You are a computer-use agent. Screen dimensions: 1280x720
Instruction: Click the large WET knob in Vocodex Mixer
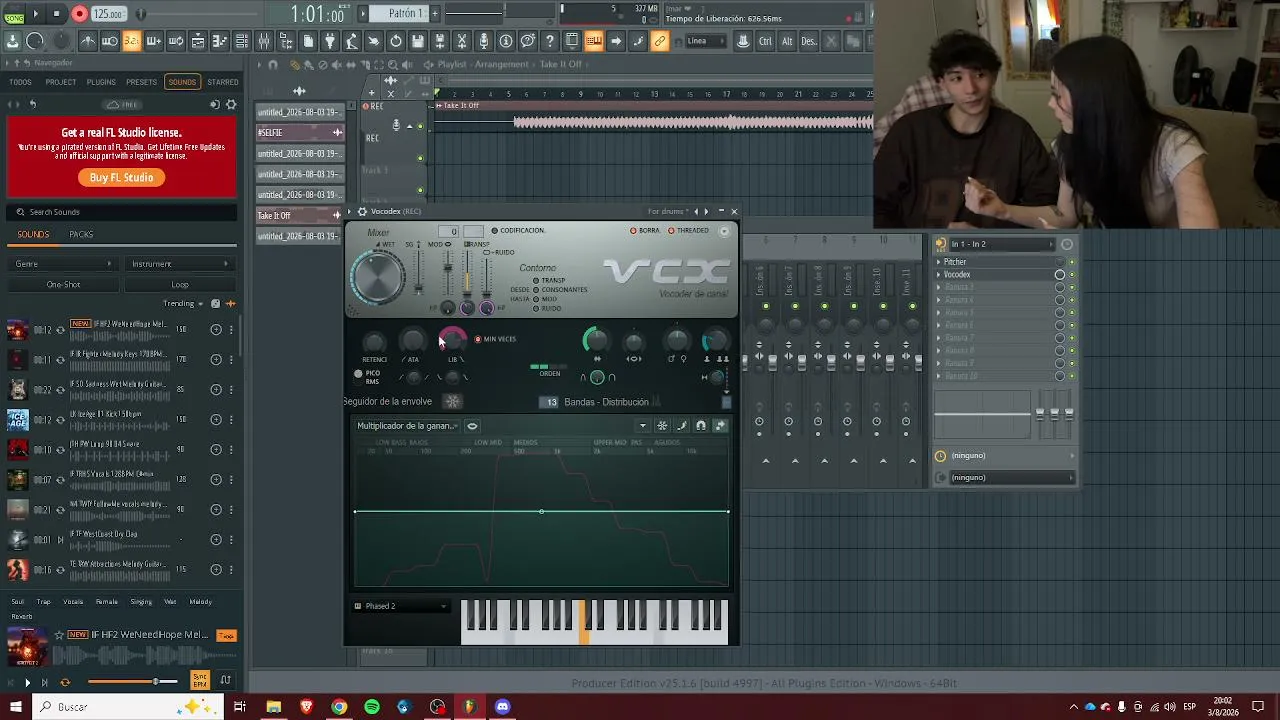pyautogui.click(x=378, y=276)
